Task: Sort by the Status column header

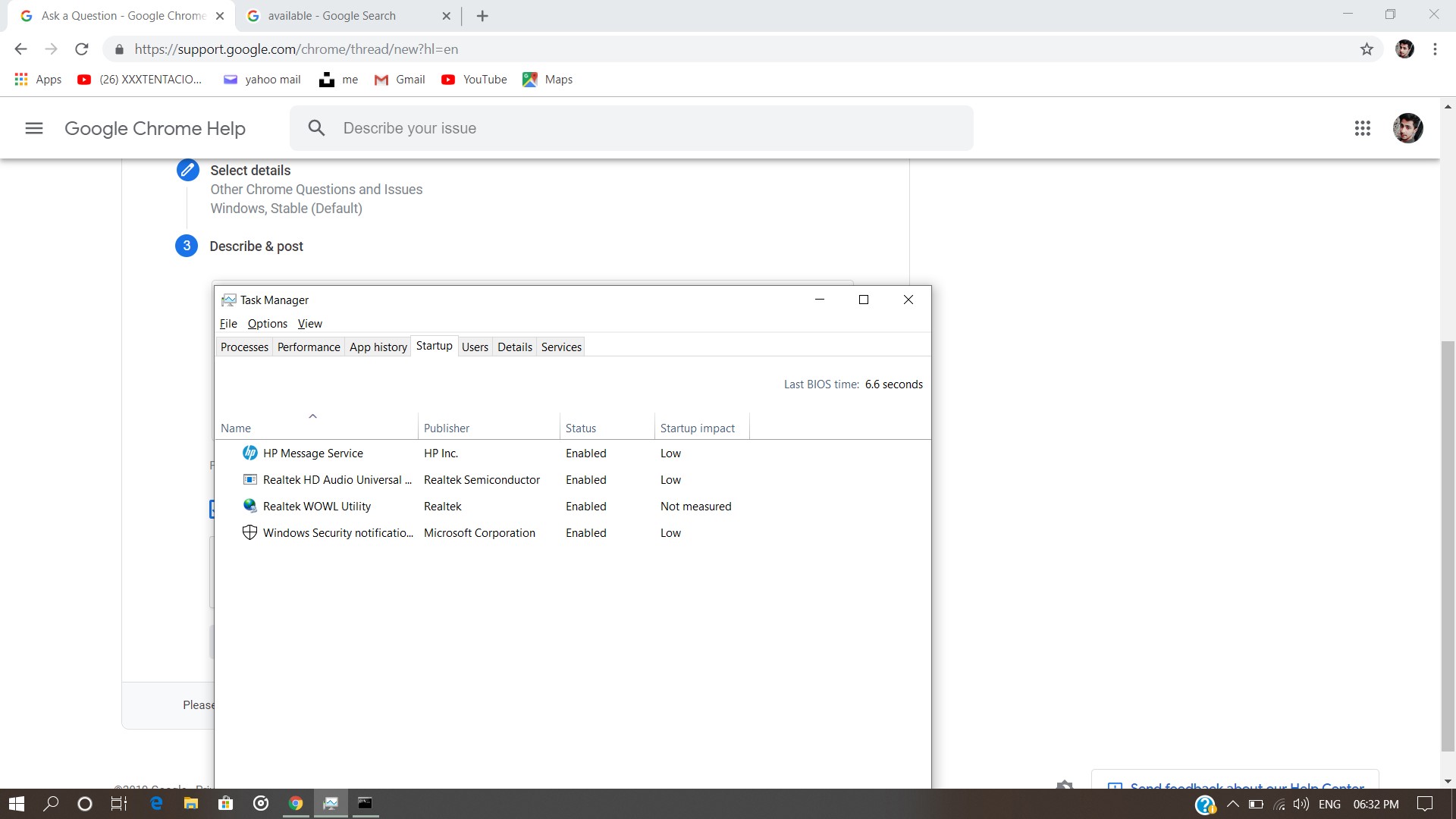Action: (607, 428)
